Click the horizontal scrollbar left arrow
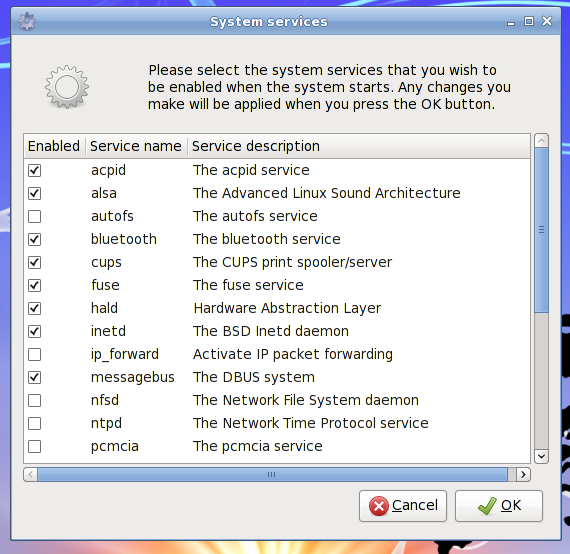The height and width of the screenshot is (554, 570). pyautogui.click(x=31, y=474)
